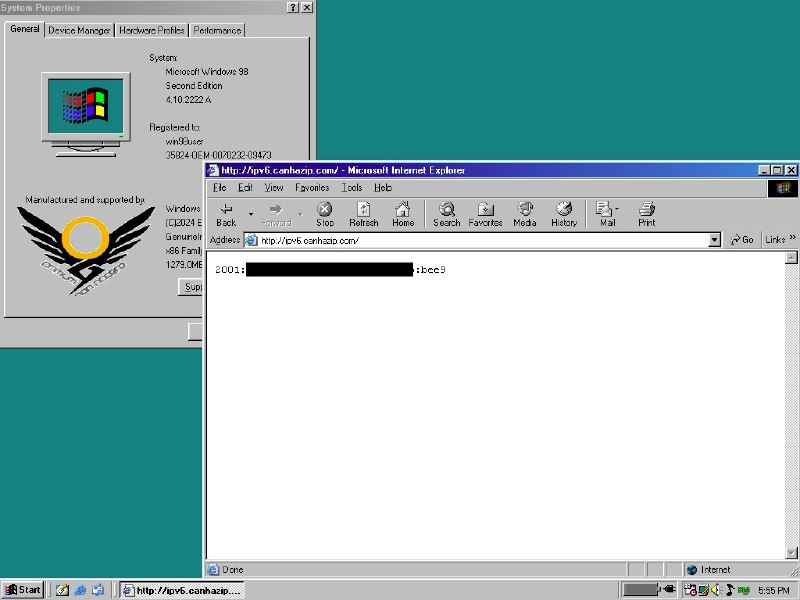Click the Go button beside the address bar

click(742, 240)
